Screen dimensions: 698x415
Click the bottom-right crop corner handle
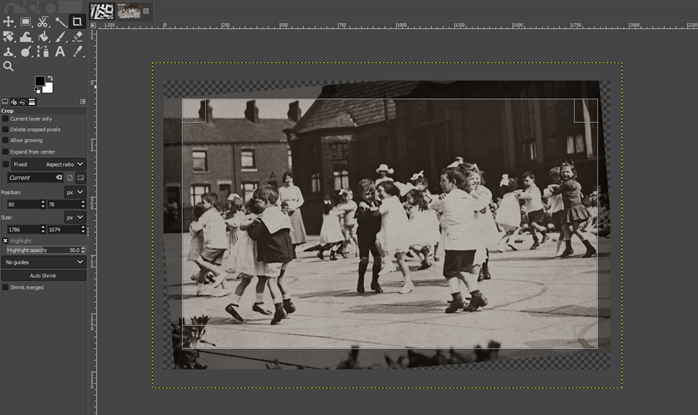pyautogui.click(x=586, y=337)
